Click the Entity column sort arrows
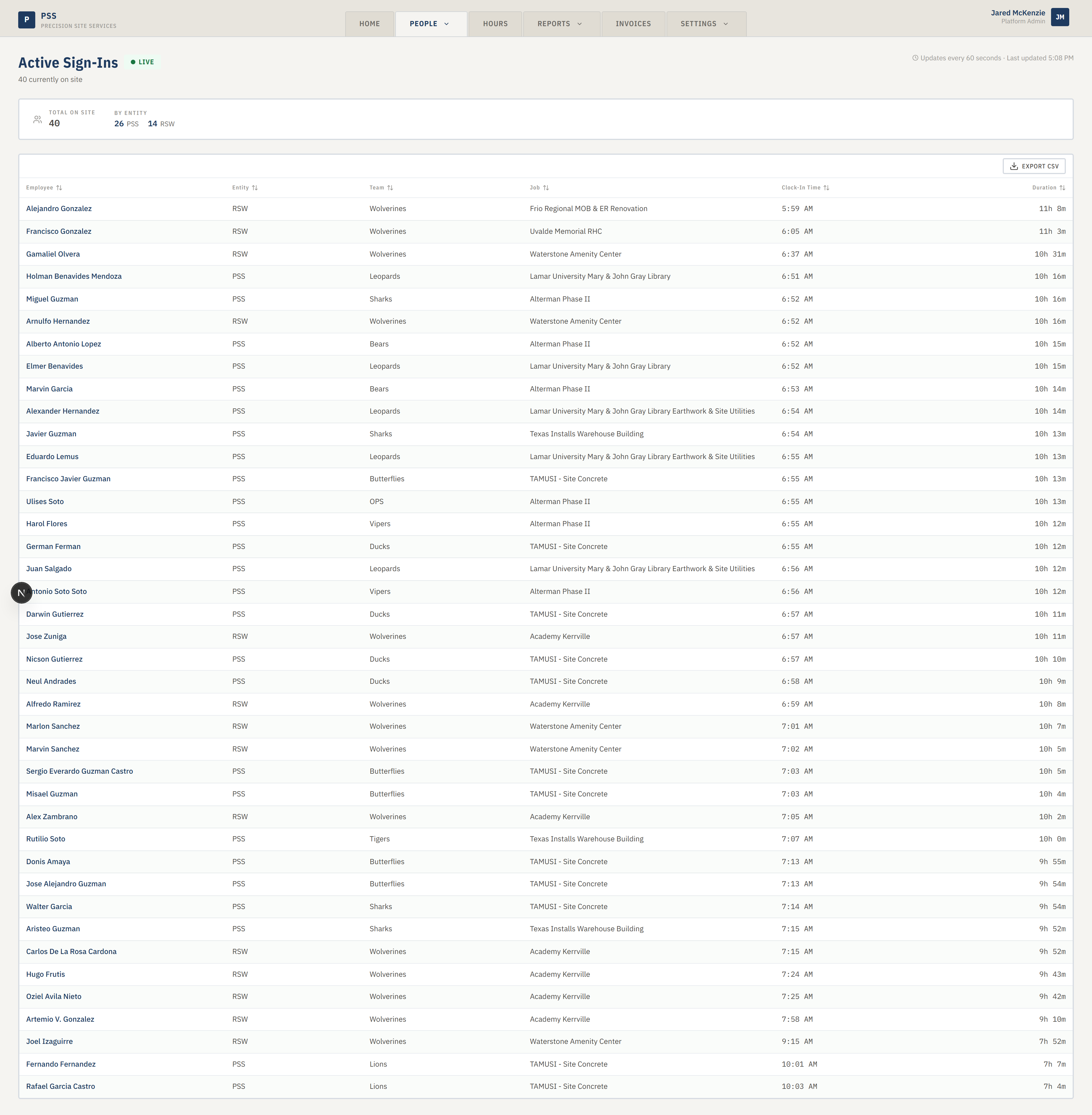Screen dimensions: 1092x1115 tap(255, 187)
